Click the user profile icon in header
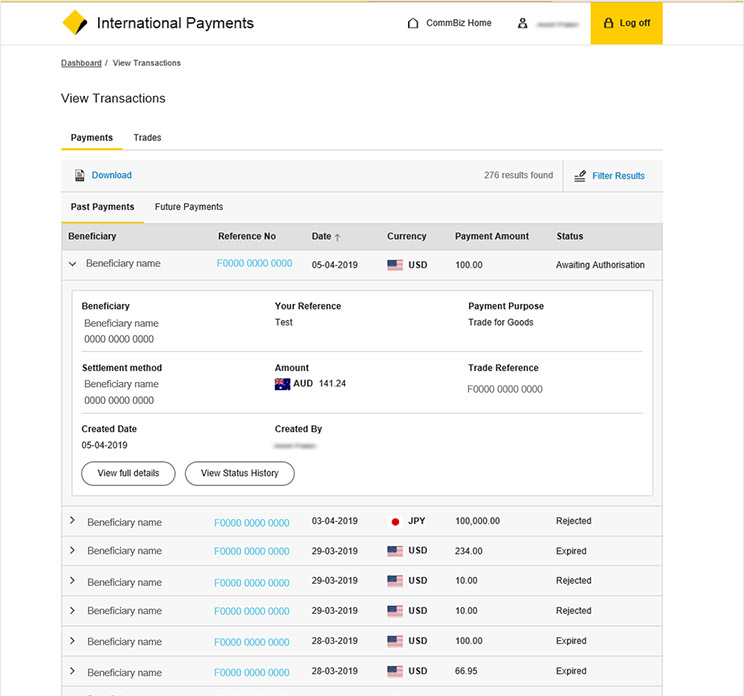Image resolution: width=744 pixels, height=696 pixels. [x=522, y=23]
